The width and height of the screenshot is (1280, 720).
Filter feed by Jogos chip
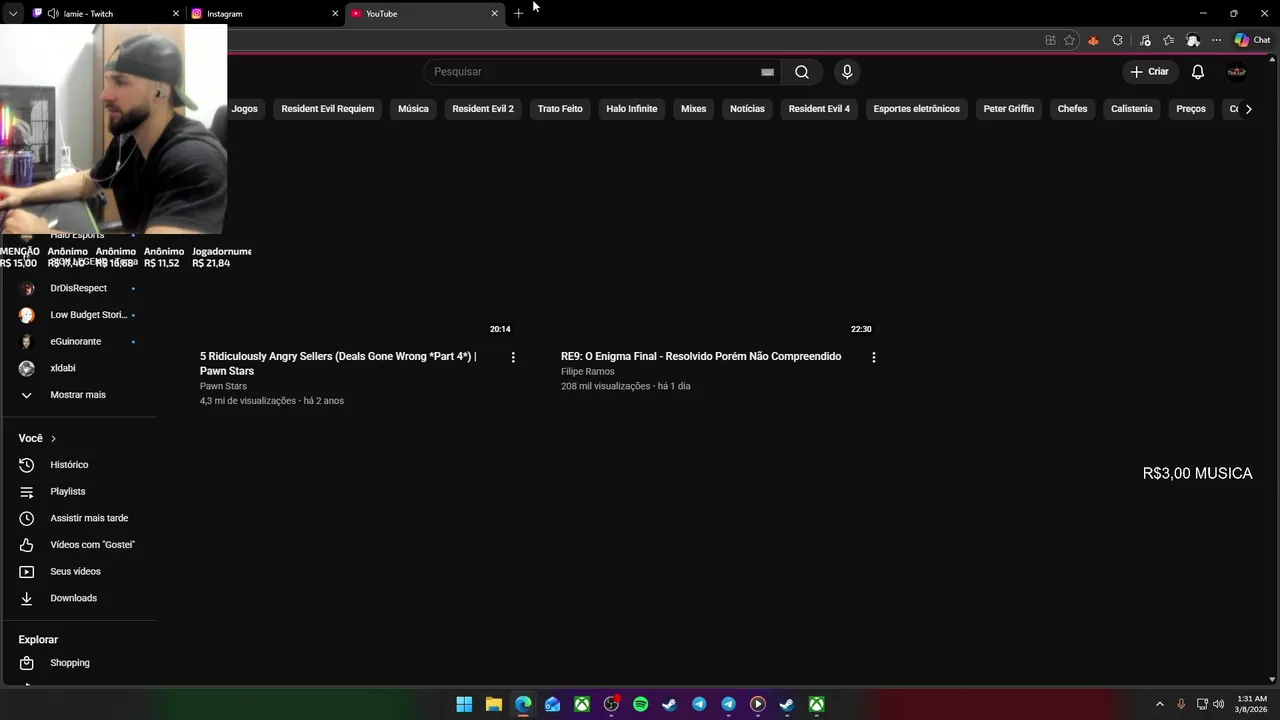click(x=245, y=109)
